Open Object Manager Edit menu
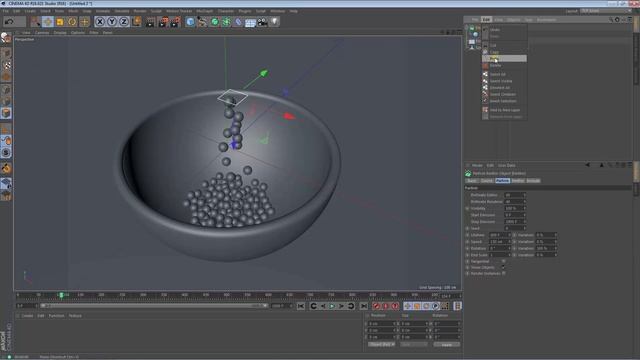This screenshot has width=640, height=360. click(x=486, y=20)
